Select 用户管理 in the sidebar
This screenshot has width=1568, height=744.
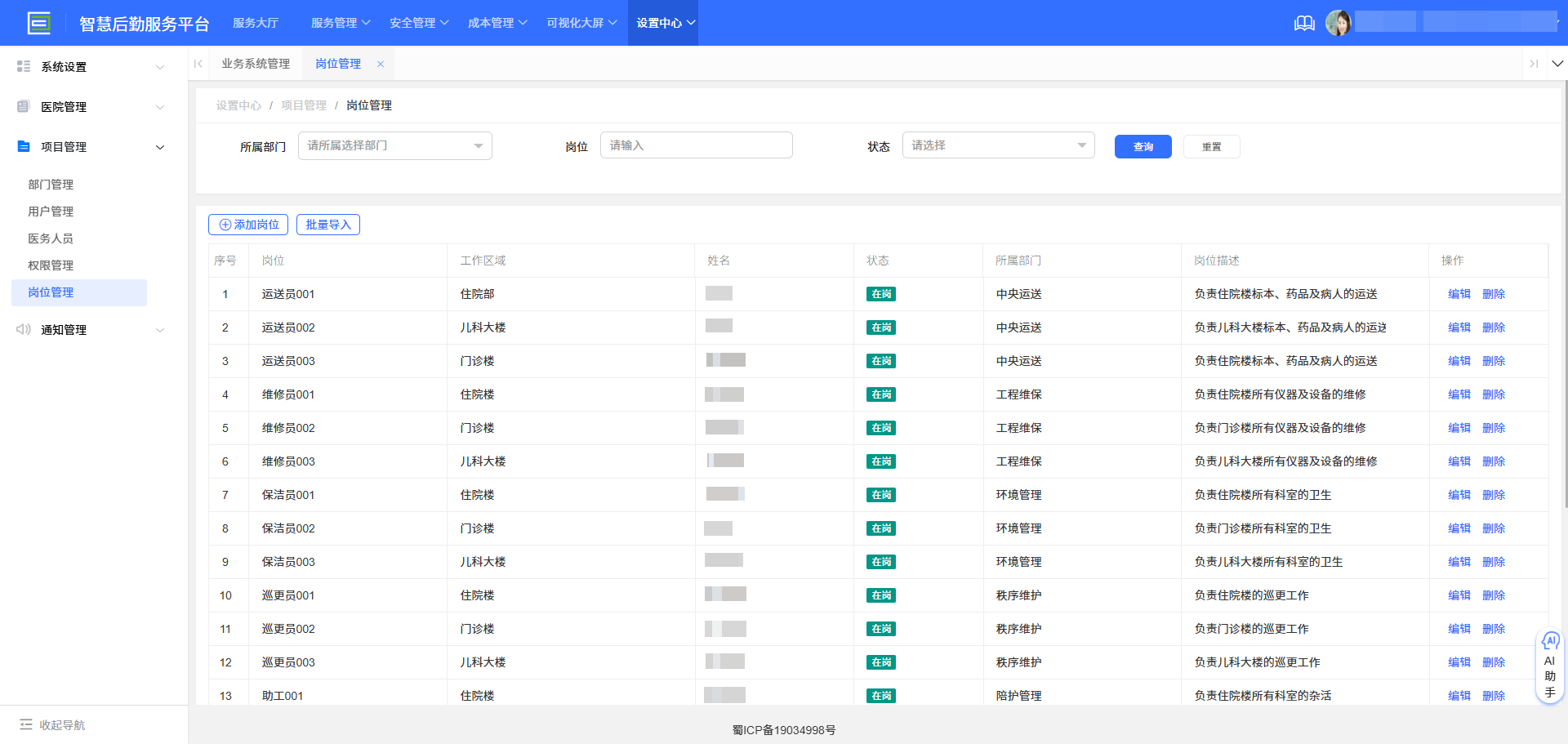coord(51,212)
